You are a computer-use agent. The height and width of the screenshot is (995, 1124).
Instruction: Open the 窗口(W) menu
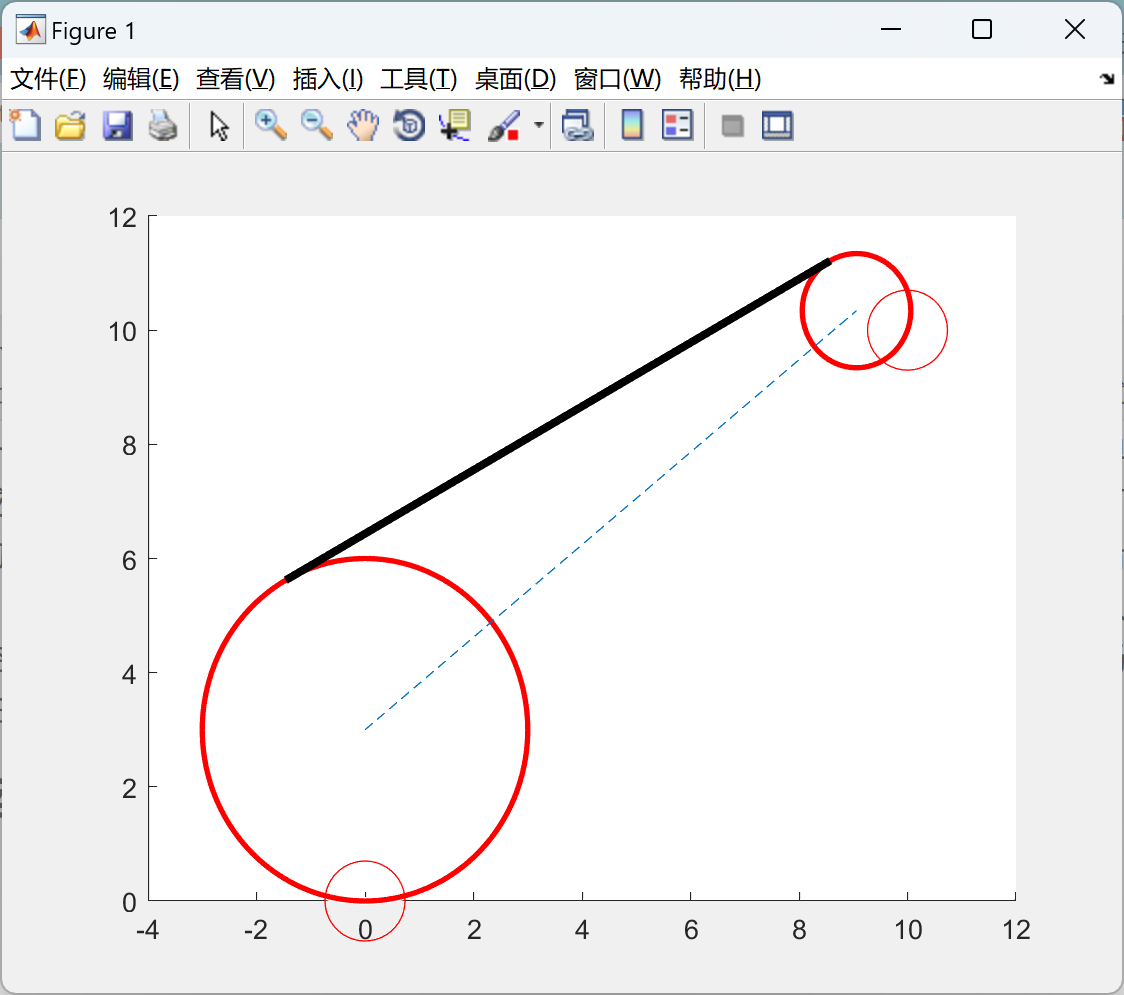617,79
